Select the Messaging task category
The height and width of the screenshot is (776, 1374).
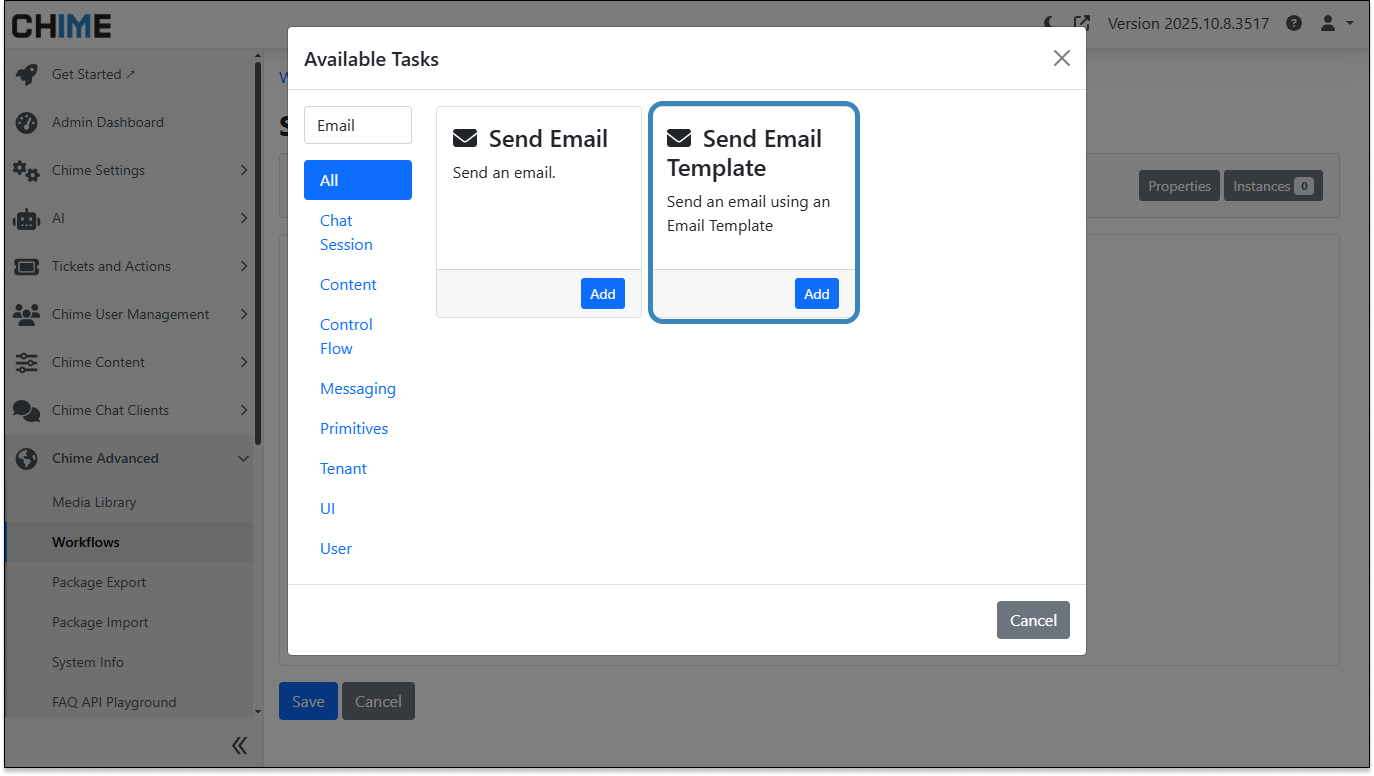[357, 389]
